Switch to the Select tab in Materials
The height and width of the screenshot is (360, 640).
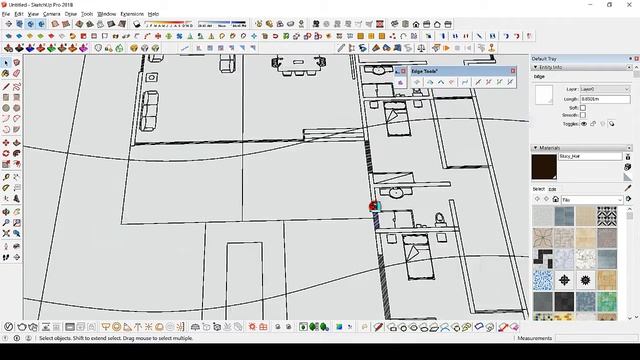(538, 189)
